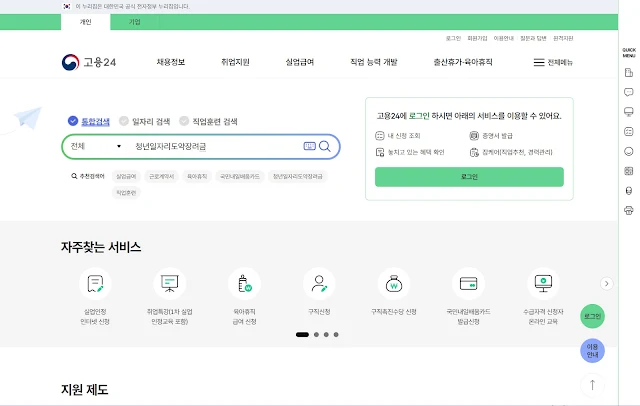Click the 지원 제도 heading text

[84, 389]
